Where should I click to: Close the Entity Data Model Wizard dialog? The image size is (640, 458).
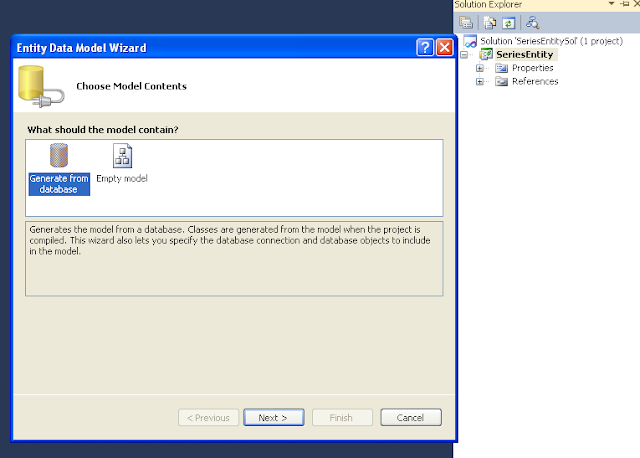point(444,47)
